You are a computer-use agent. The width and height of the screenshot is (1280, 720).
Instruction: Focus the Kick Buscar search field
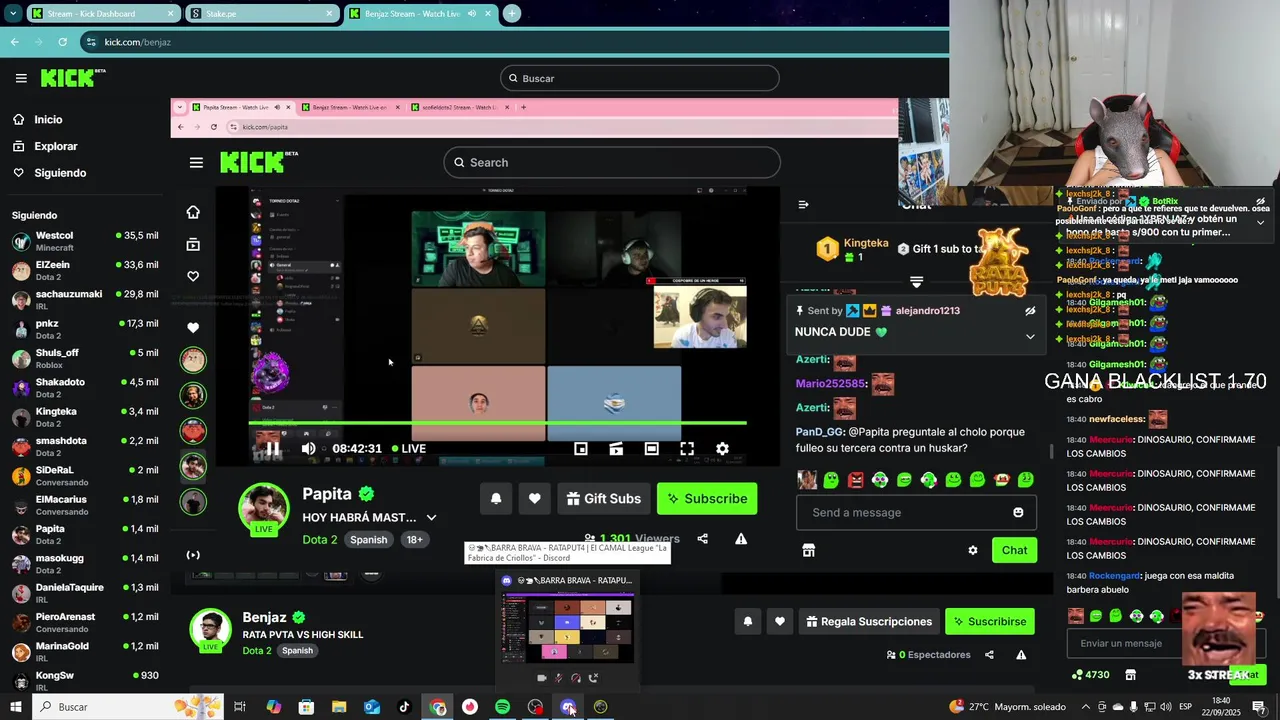point(640,78)
